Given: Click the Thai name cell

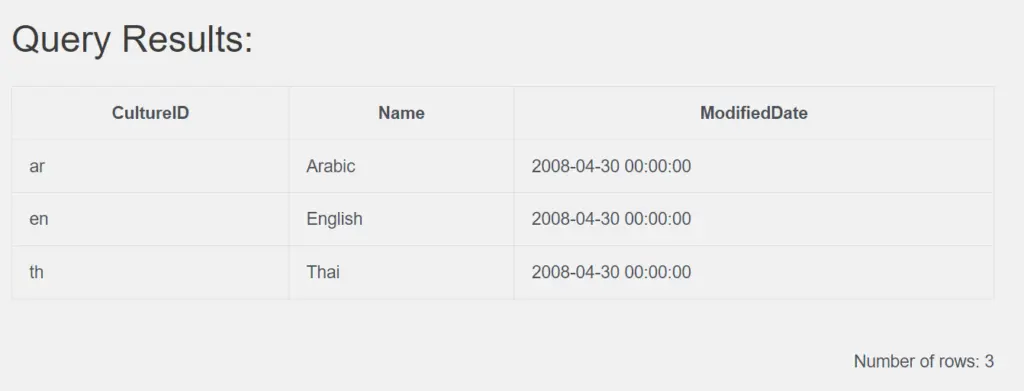Looking at the screenshot, I should [x=402, y=272].
